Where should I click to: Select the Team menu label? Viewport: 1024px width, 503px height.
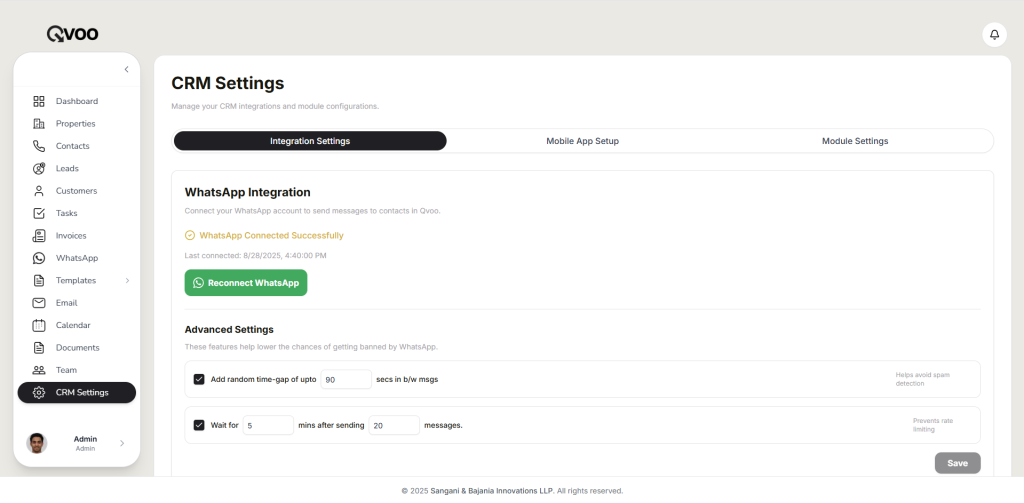coord(67,370)
